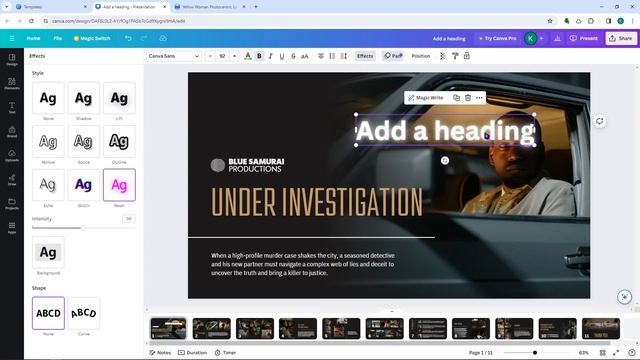Toggle bold formatting

click(259, 56)
